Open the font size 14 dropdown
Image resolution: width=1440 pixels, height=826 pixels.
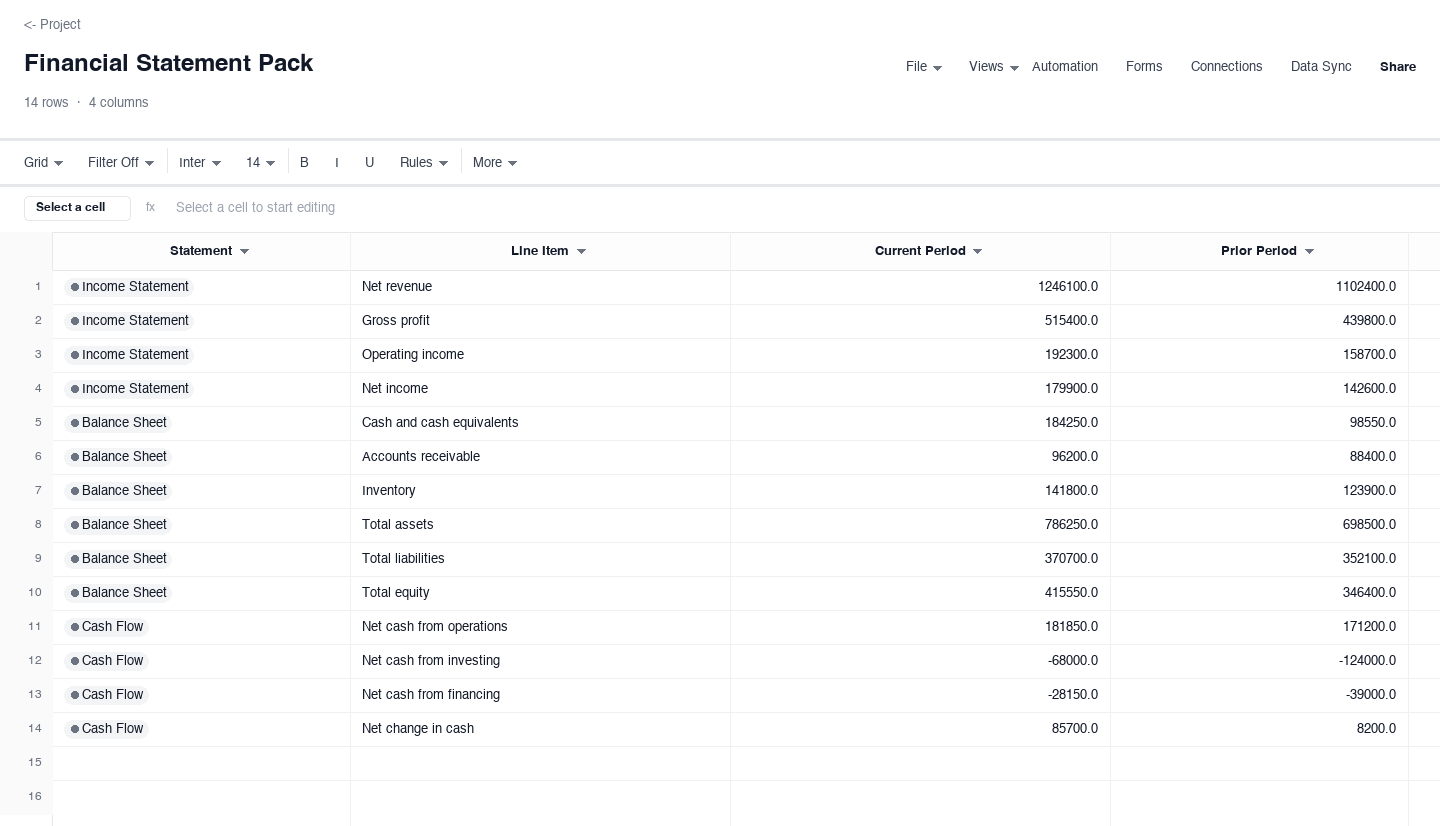coord(261,162)
